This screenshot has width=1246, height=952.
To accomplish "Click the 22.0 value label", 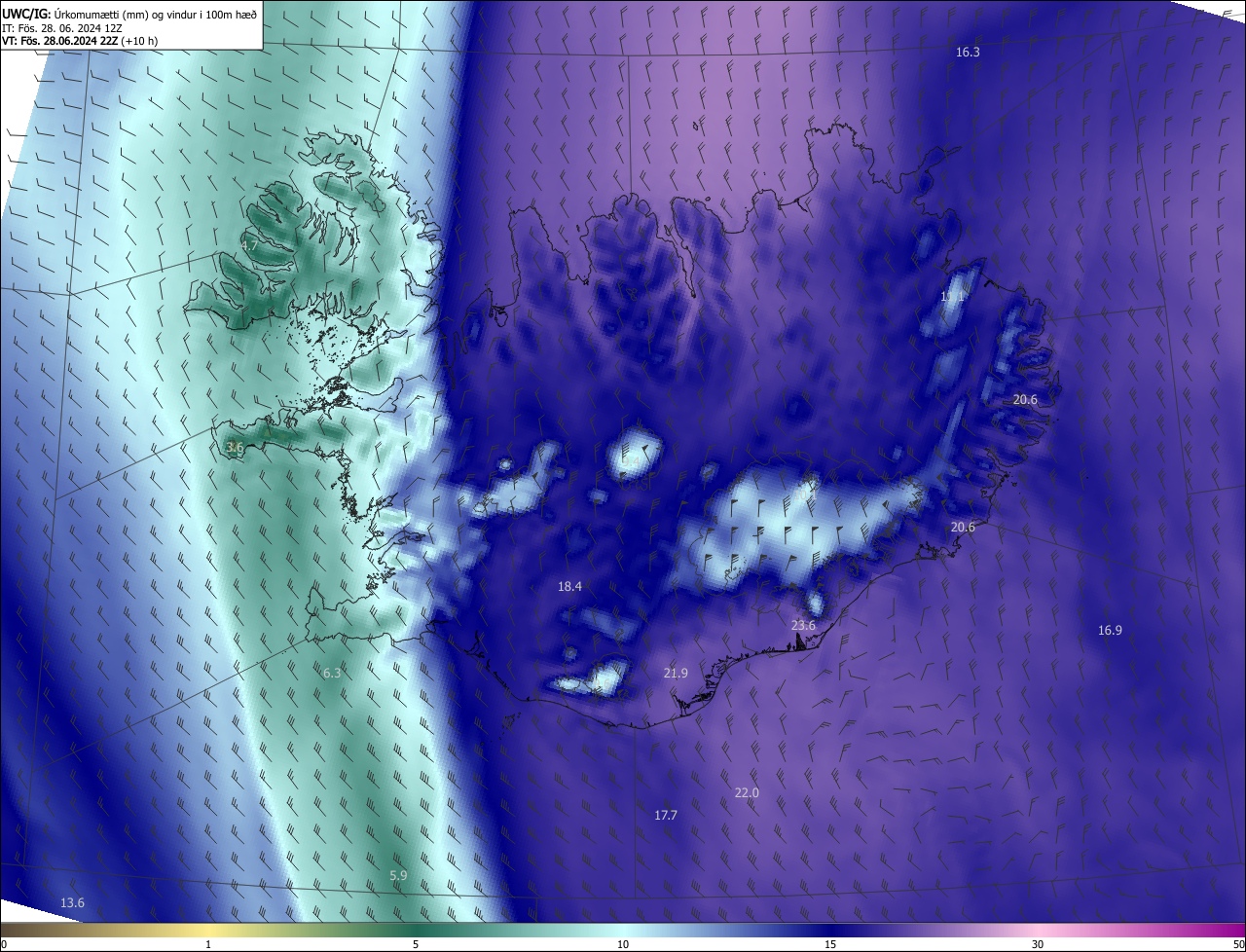I will click(x=747, y=793).
